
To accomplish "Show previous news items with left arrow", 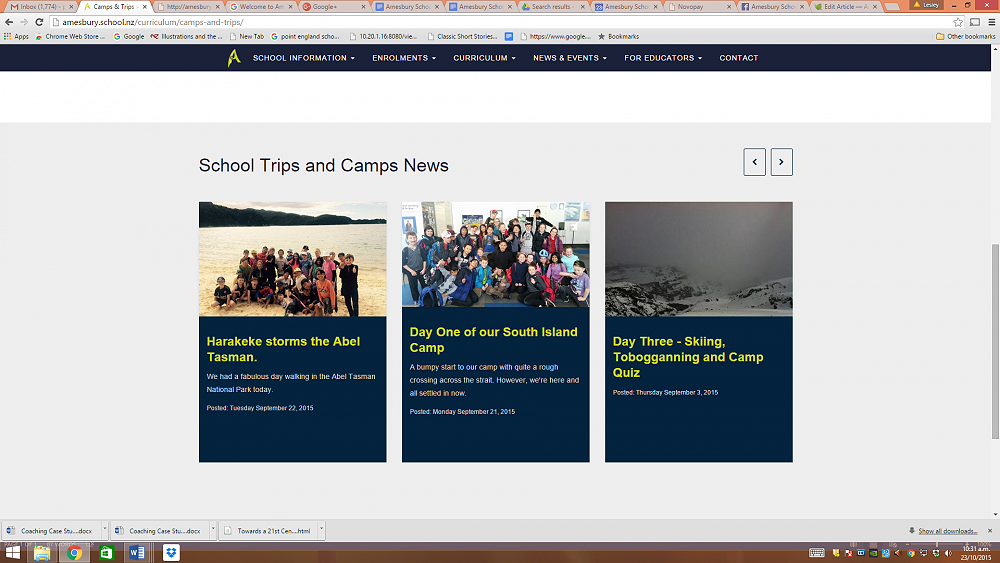I will 755,162.
